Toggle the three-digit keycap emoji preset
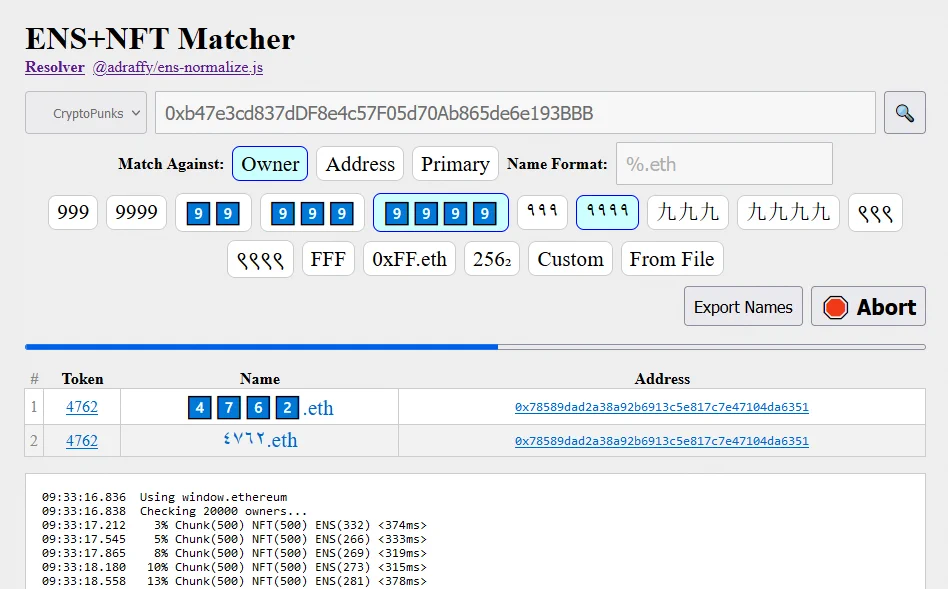The height and width of the screenshot is (589, 948). [x=312, y=212]
